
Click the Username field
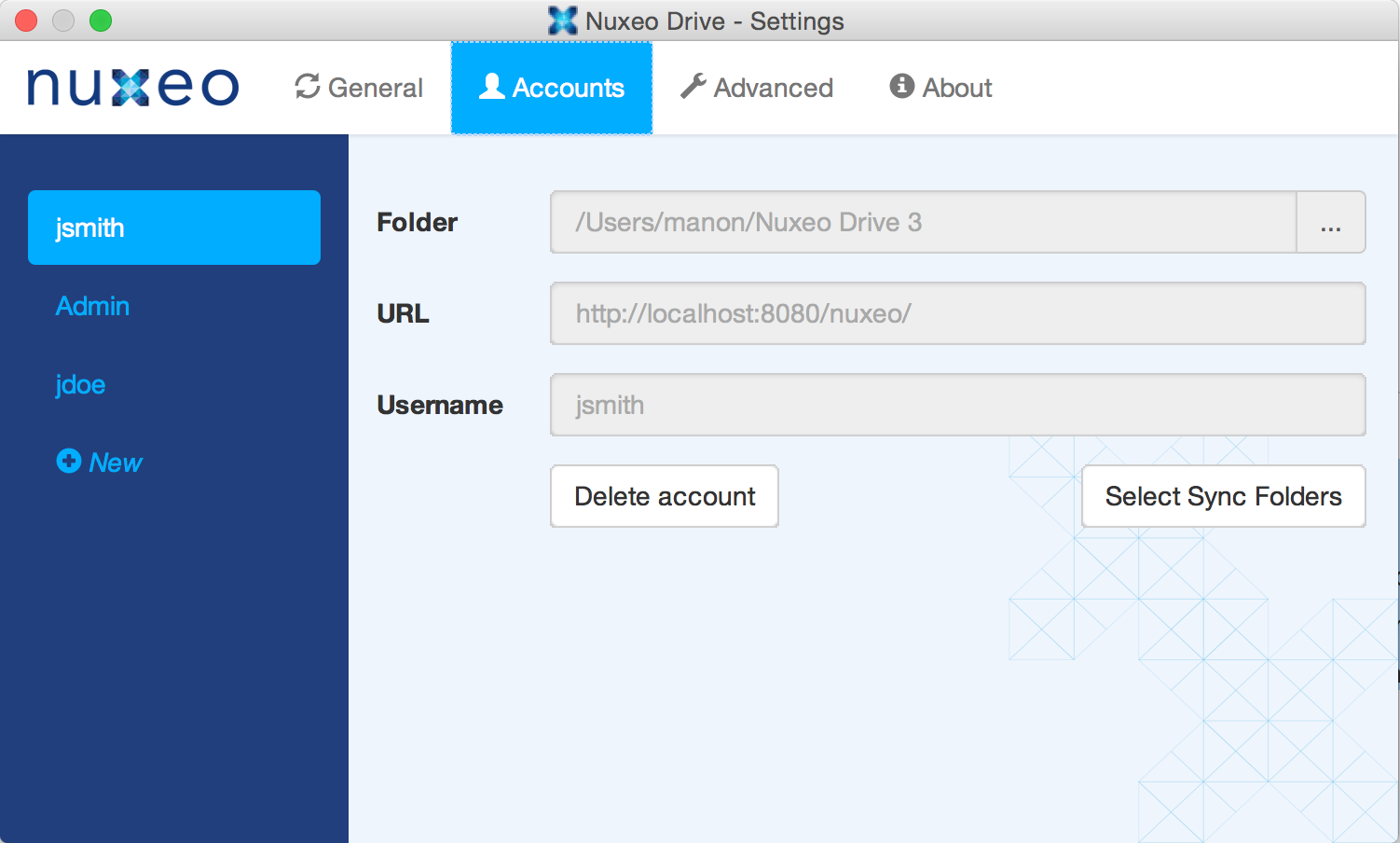pos(958,405)
